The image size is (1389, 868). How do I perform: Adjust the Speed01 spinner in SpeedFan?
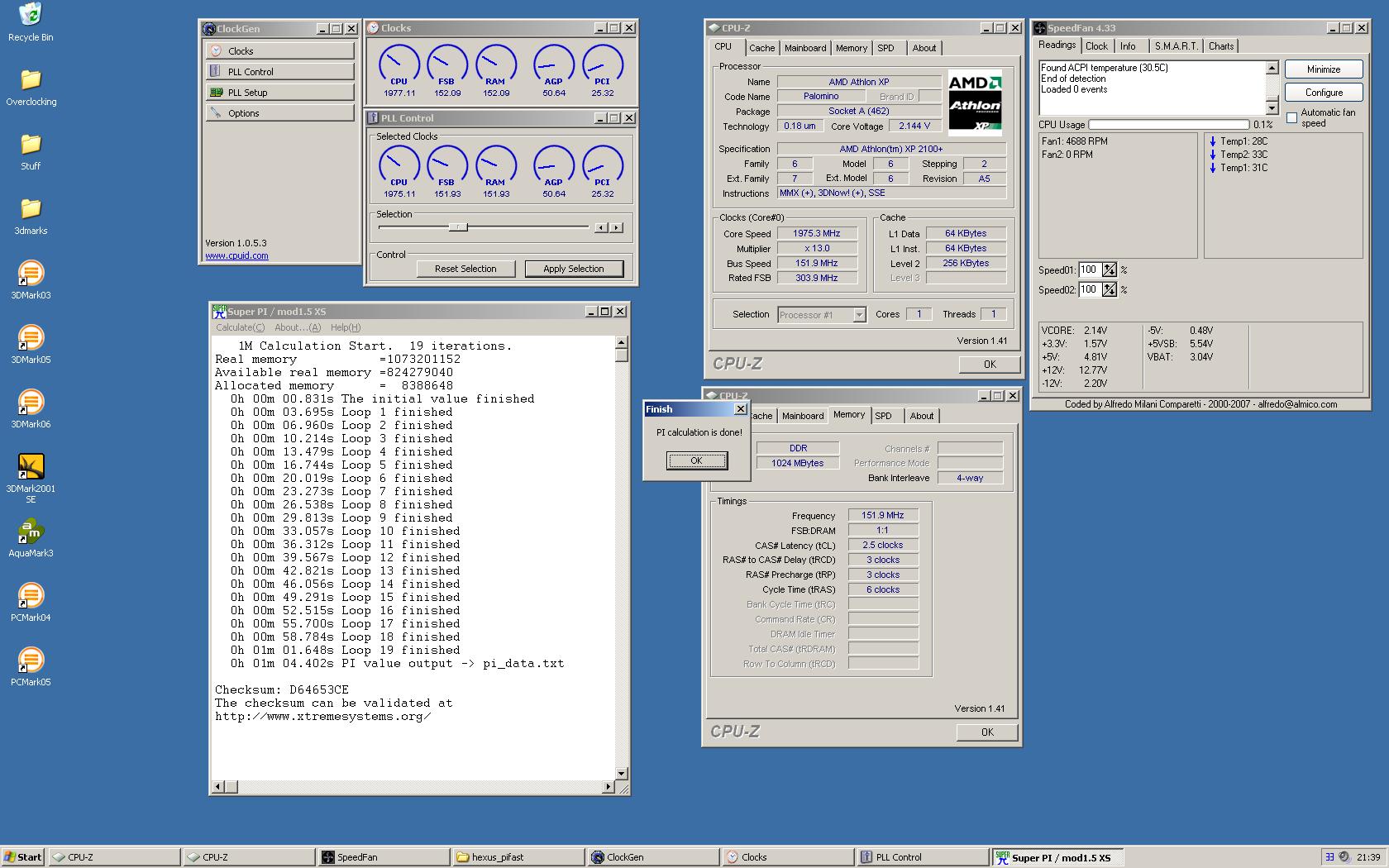pyautogui.click(x=1109, y=269)
